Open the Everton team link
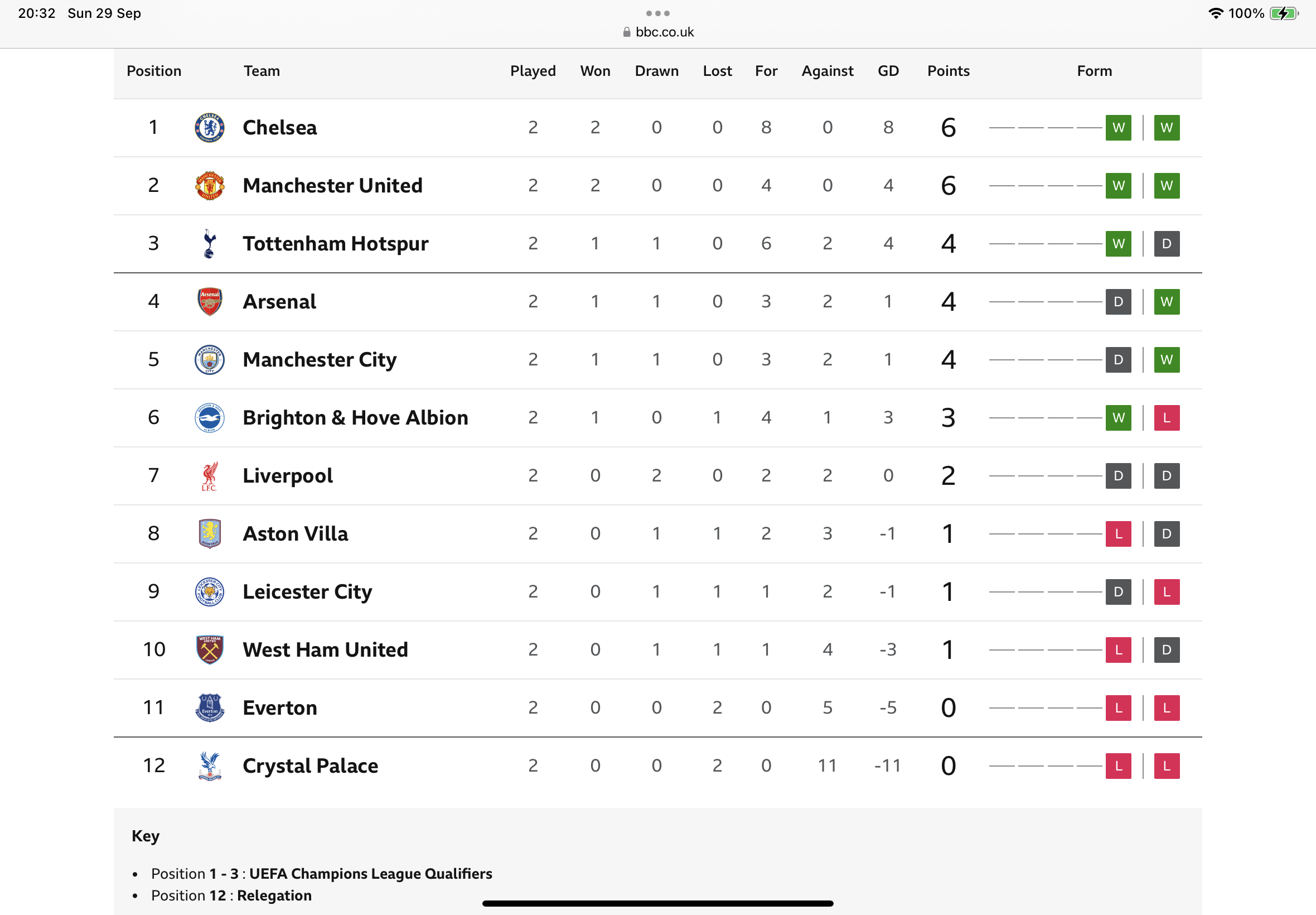The height and width of the screenshot is (915, 1316). point(279,707)
